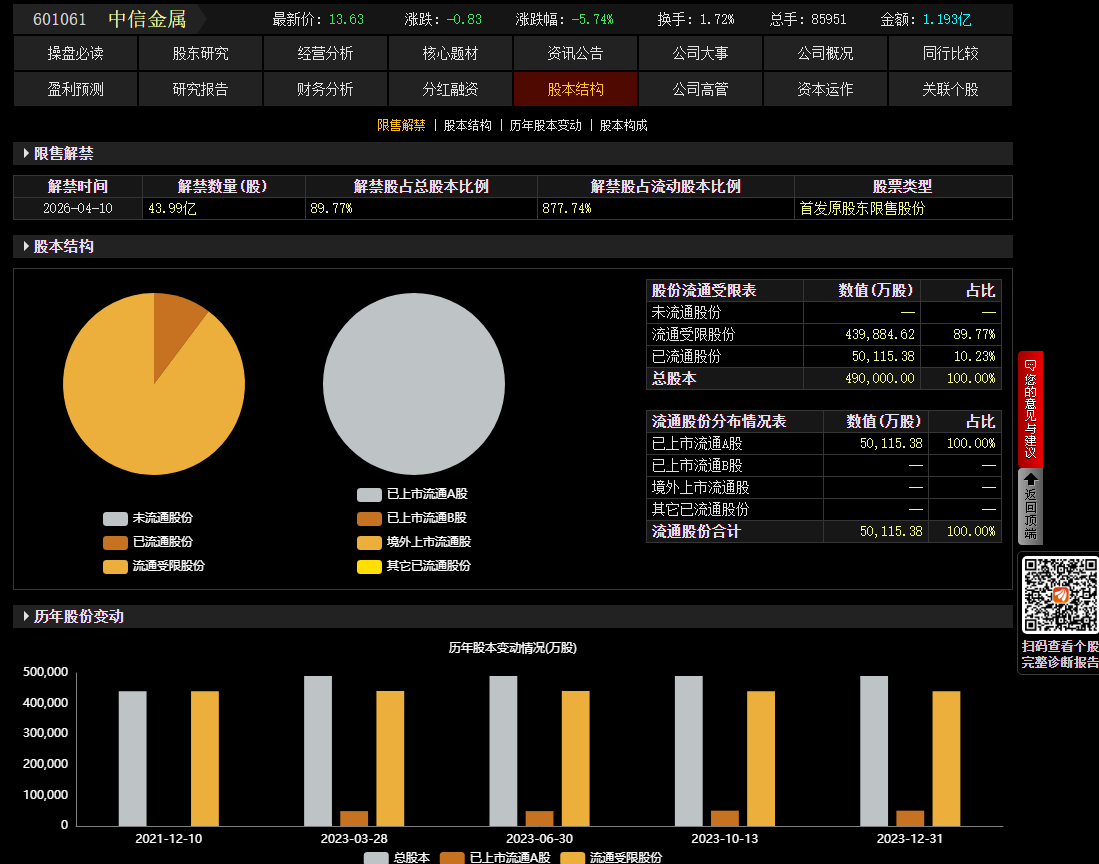Switch to 经营分析 tab
This screenshot has width=1099, height=864.
click(325, 53)
